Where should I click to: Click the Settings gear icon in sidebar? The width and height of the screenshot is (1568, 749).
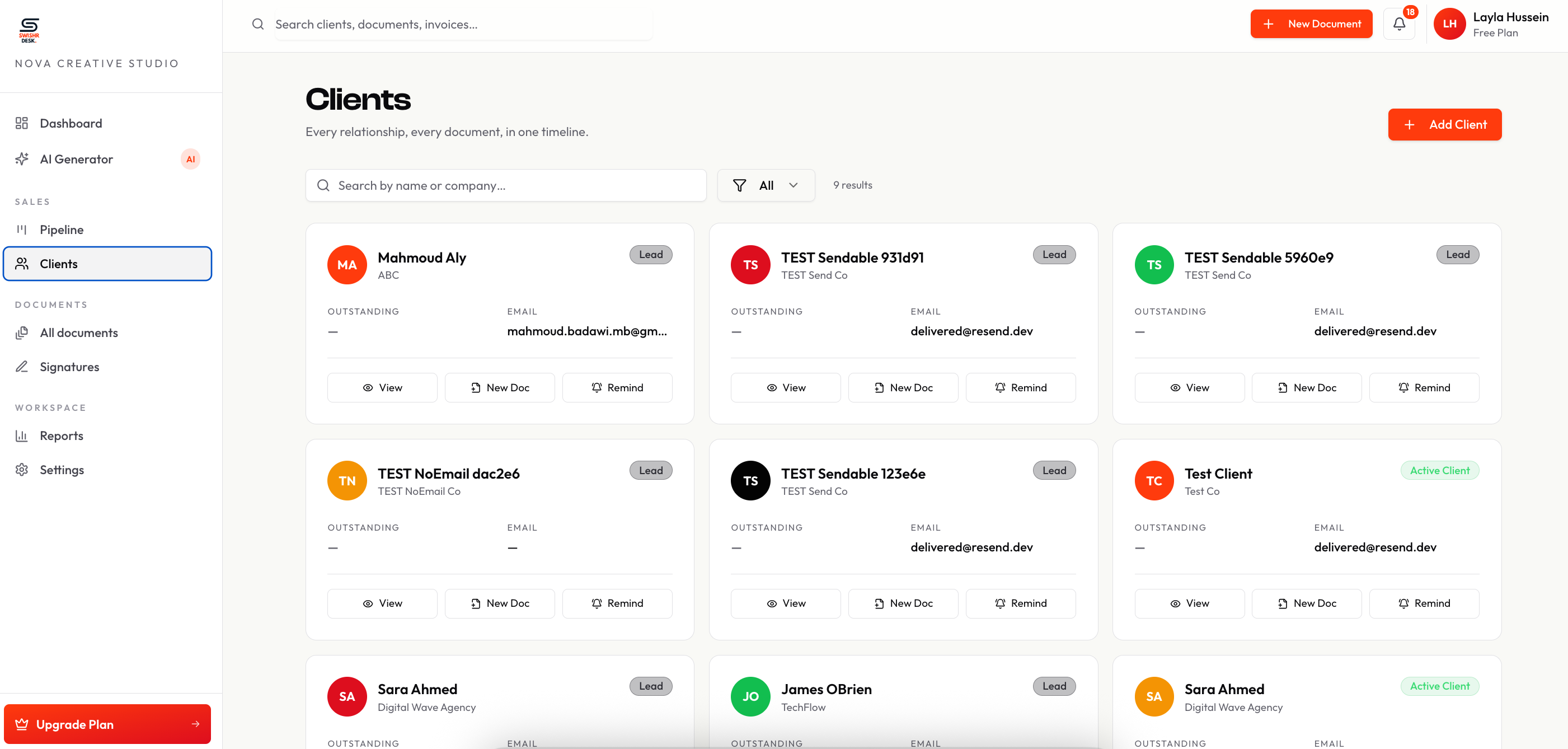(22, 470)
